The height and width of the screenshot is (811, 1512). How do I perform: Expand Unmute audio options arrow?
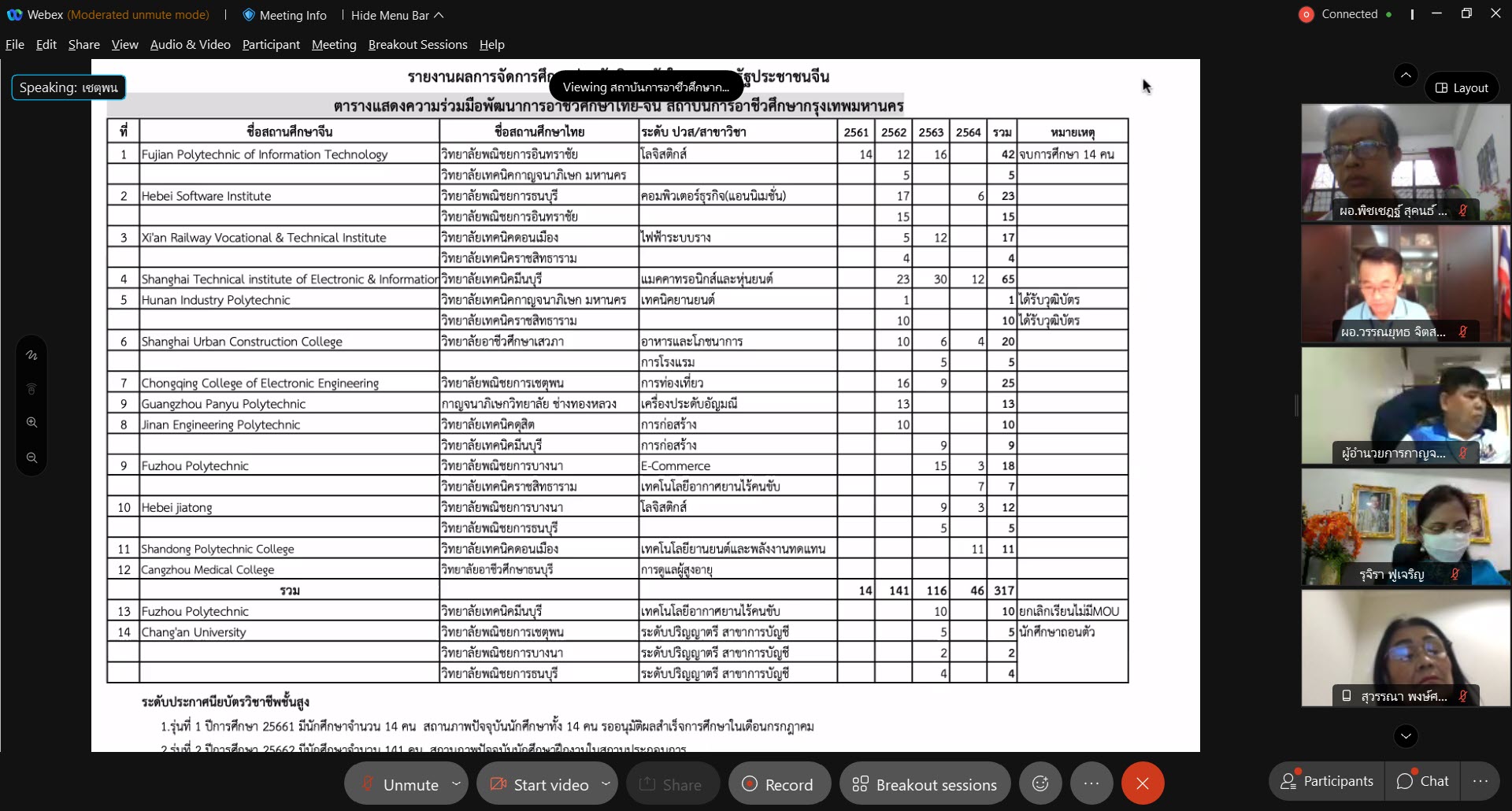coord(456,783)
